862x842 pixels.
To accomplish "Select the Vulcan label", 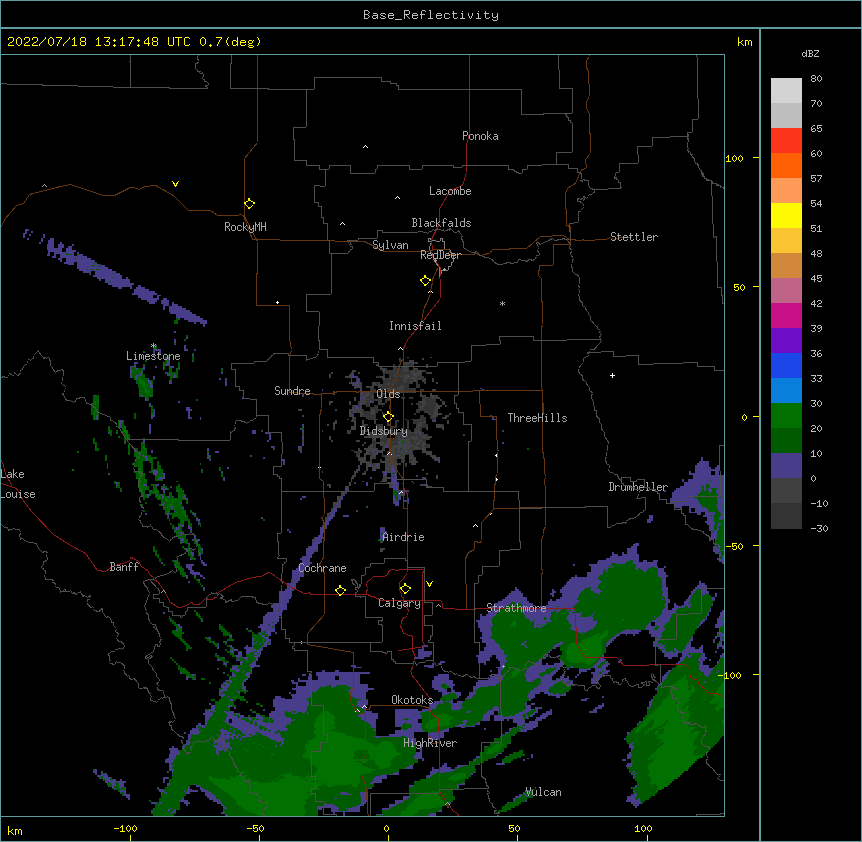I will click(543, 792).
